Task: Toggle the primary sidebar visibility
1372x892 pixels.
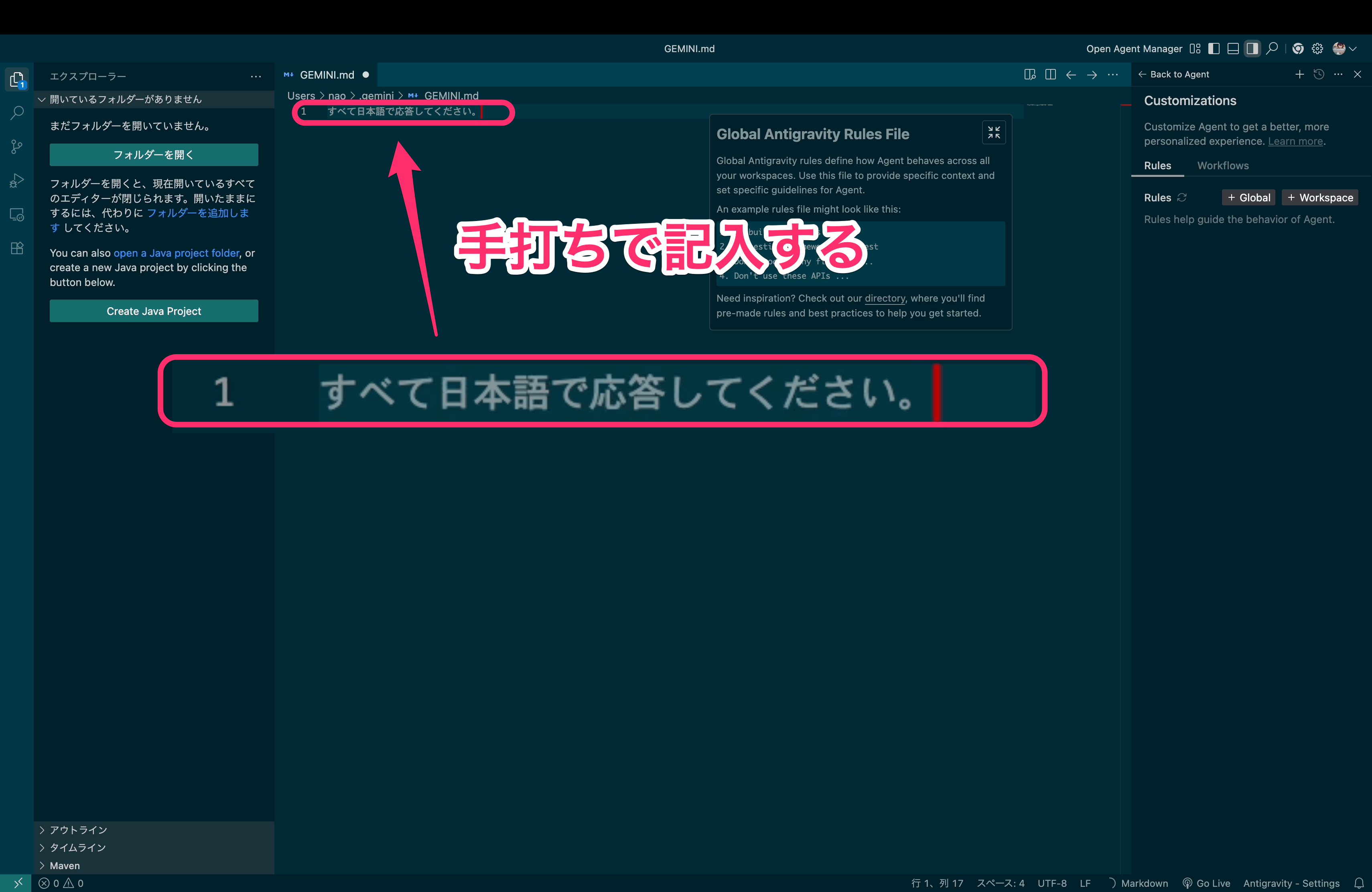Action: [x=1214, y=49]
